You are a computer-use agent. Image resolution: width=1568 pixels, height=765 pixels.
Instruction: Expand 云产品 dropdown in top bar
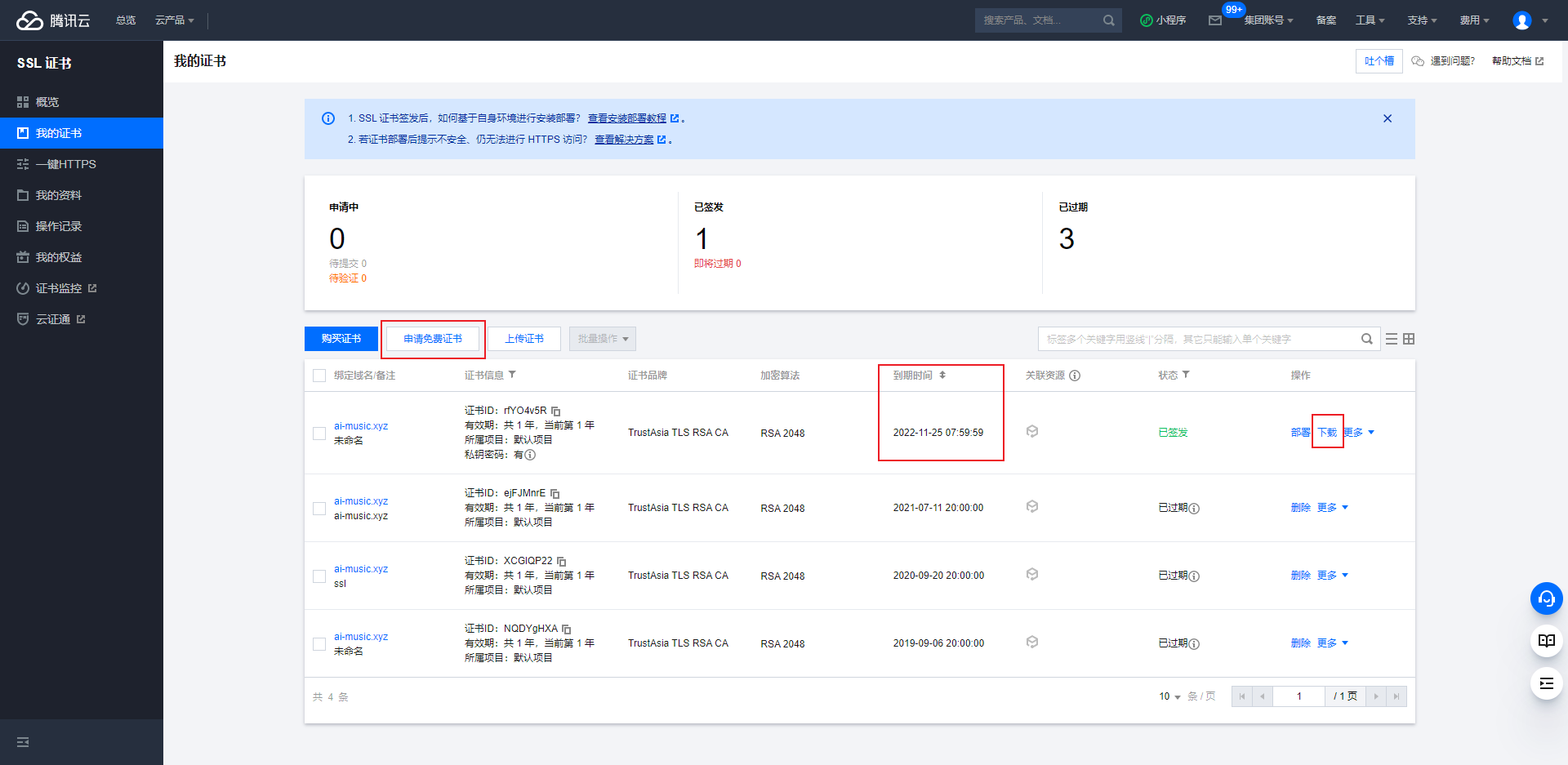click(175, 20)
